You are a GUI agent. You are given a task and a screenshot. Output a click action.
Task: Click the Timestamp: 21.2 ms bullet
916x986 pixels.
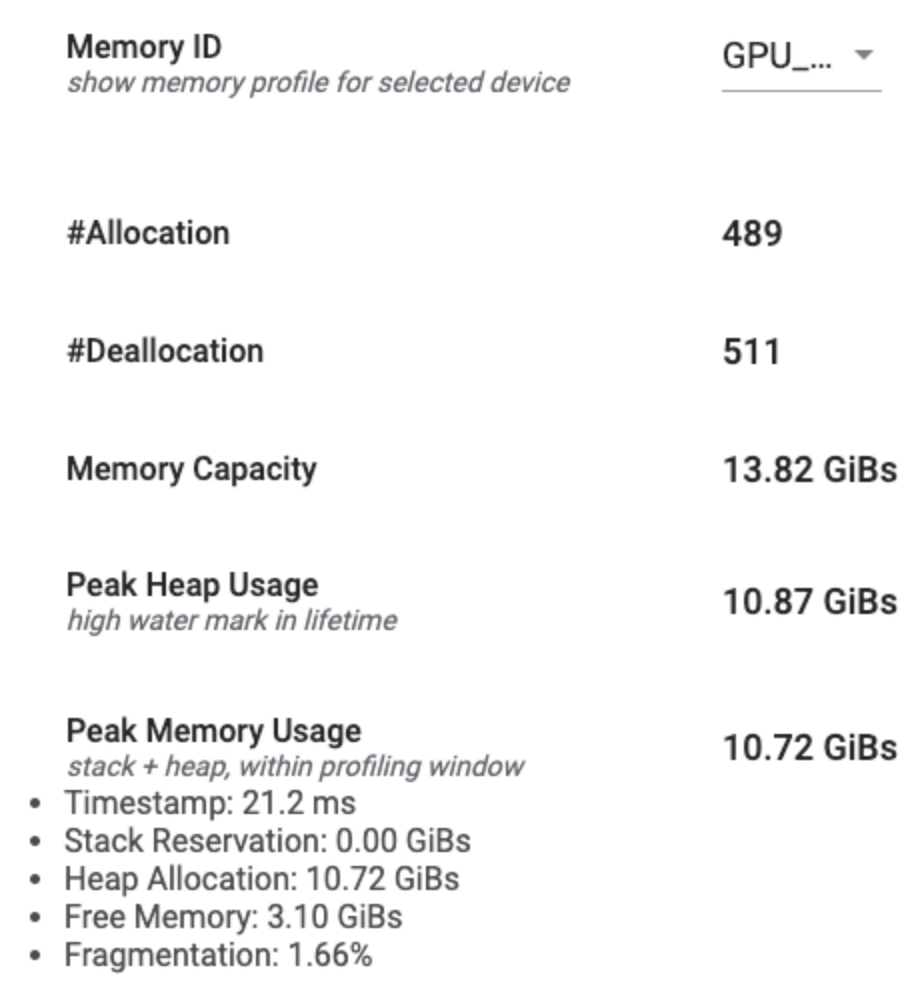[x=210, y=802]
